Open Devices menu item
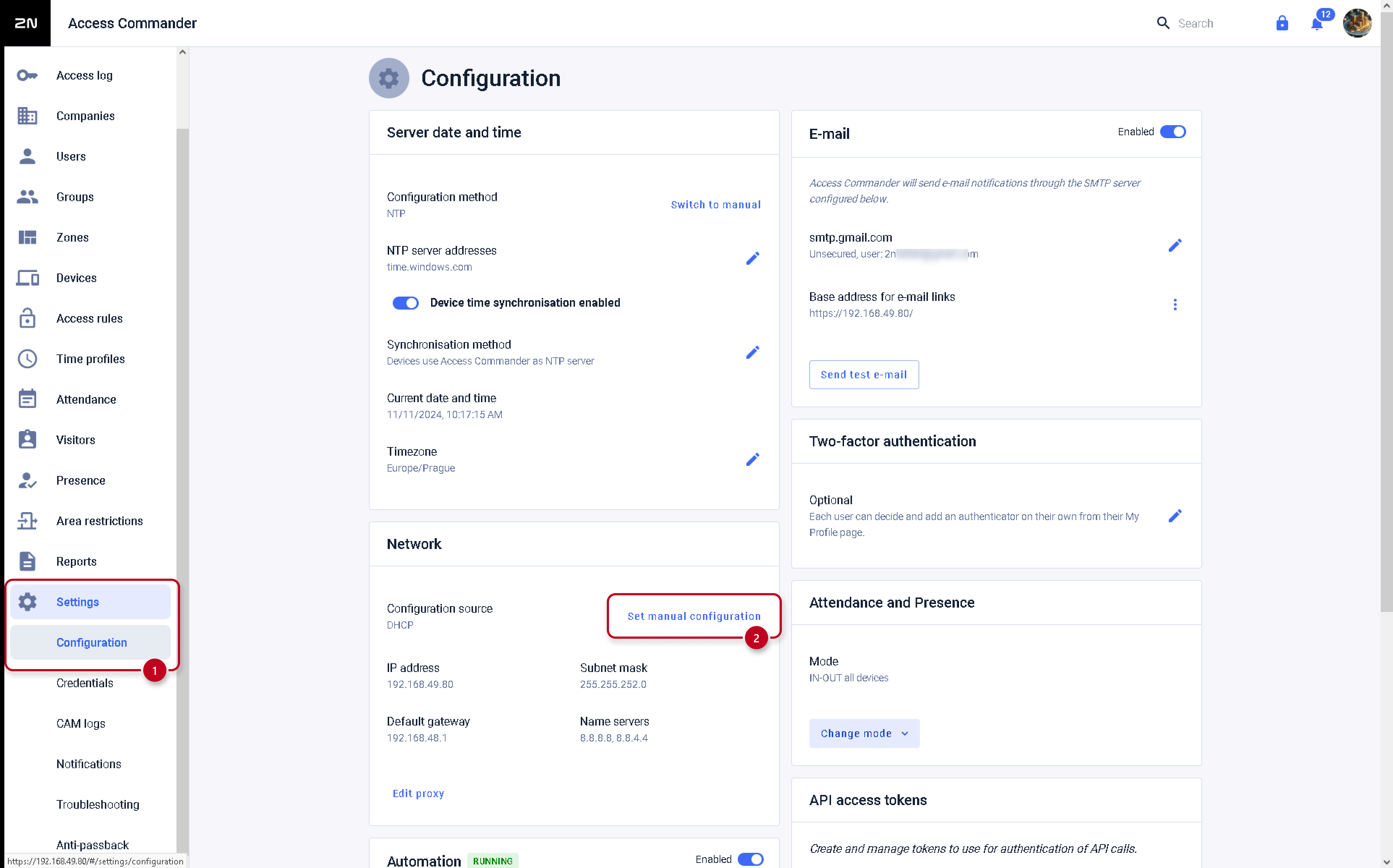Image resolution: width=1393 pixels, height=868 pixels. tap(90, 278)
